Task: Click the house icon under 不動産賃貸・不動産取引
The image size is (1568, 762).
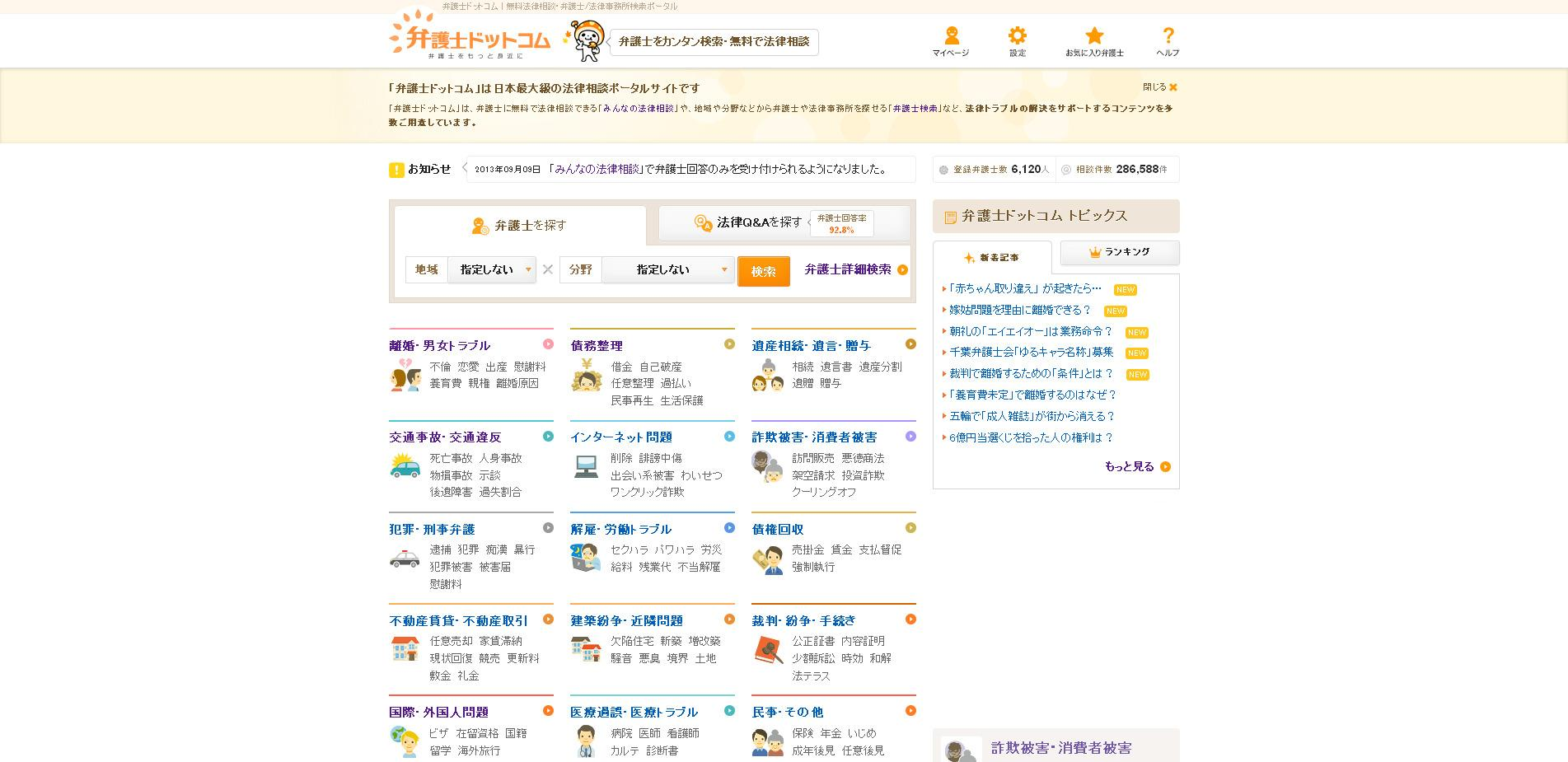Action: 405,648
